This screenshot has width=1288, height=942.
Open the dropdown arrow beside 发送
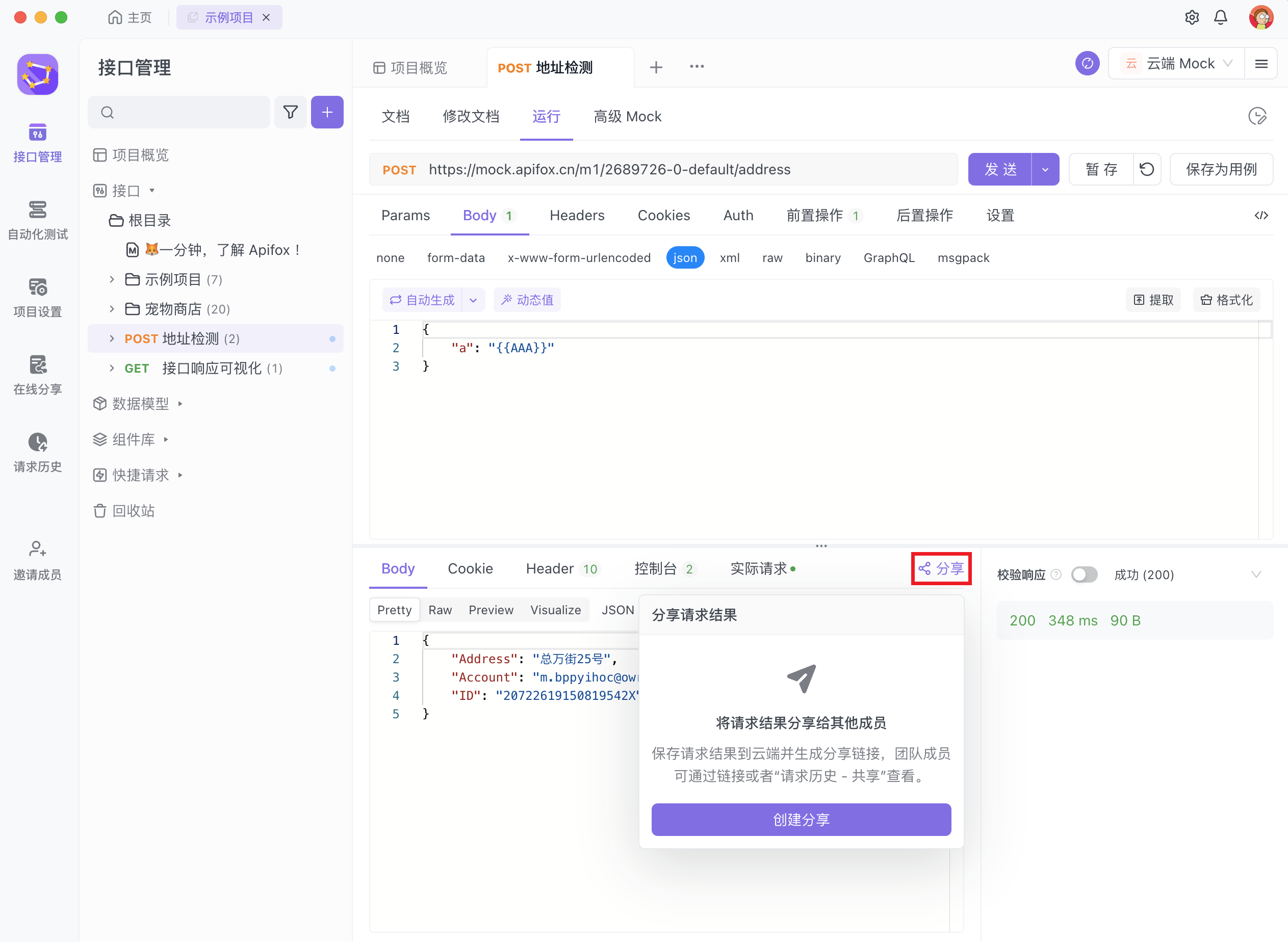[1045, 169]
